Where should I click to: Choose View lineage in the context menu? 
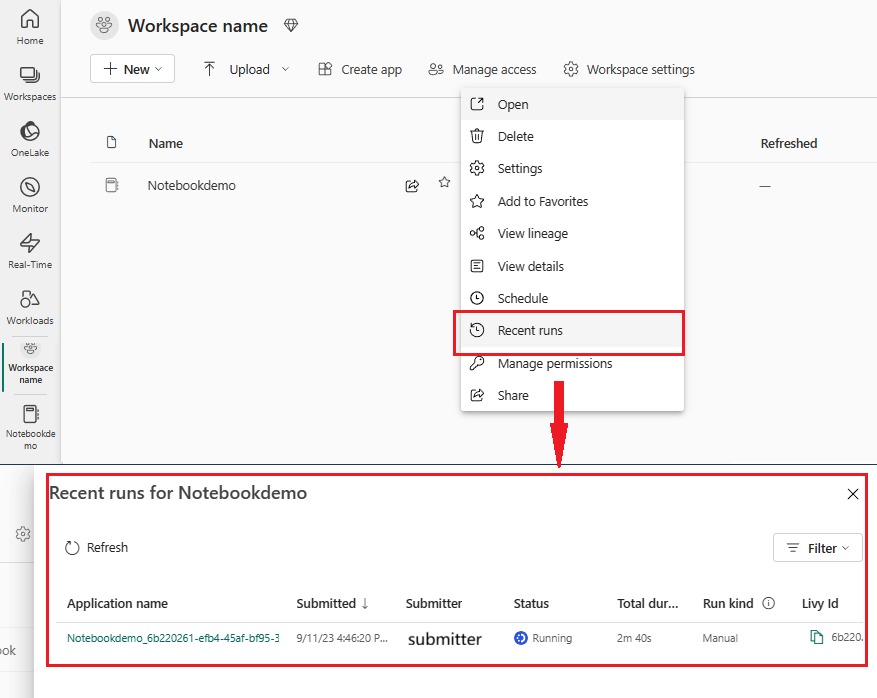point(532,234)
